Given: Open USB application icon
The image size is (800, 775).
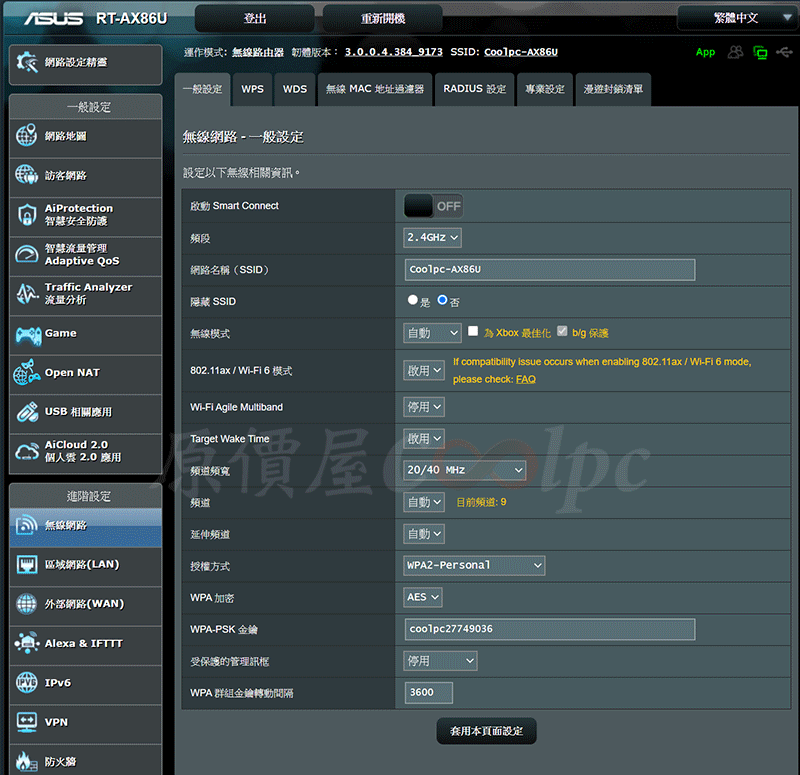Looking at the screenshot, I should tap(27, 411).
